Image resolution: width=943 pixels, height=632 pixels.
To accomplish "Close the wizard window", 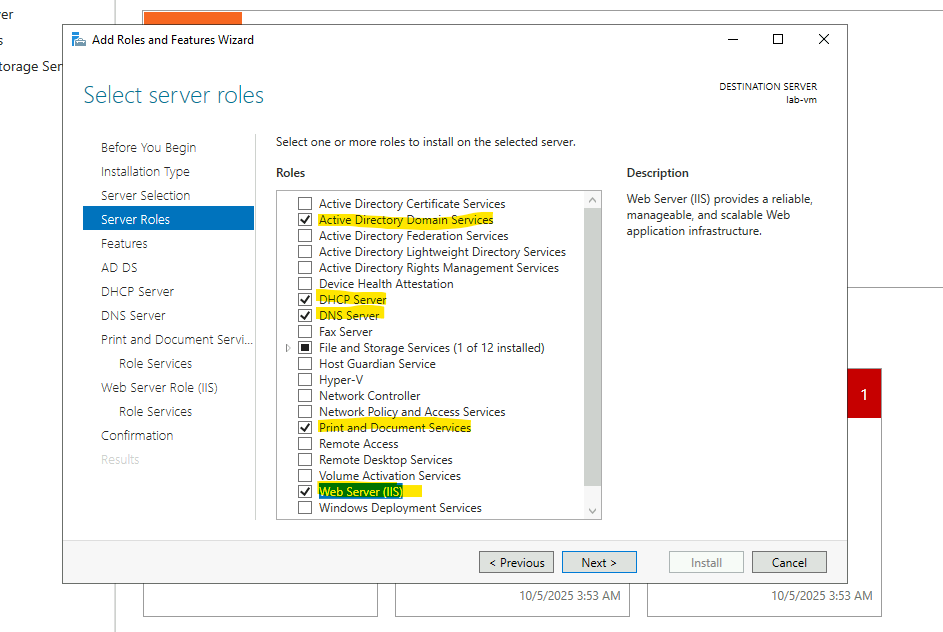I will pyautogui.click(x=824, y=40).
